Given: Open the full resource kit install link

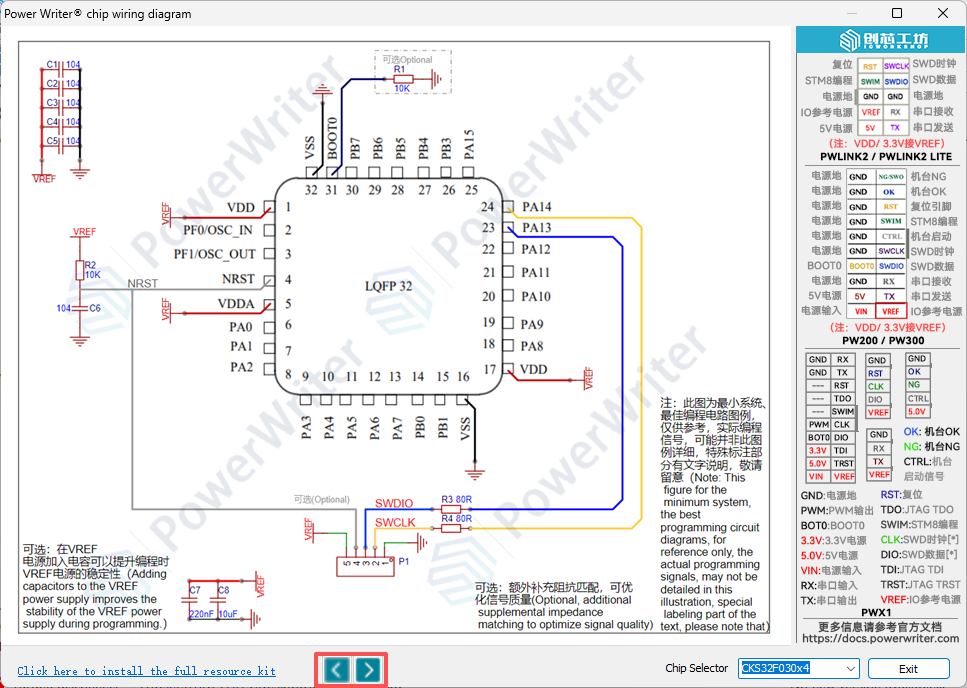Looking at the screenshot, I should (x=146, y=671).
